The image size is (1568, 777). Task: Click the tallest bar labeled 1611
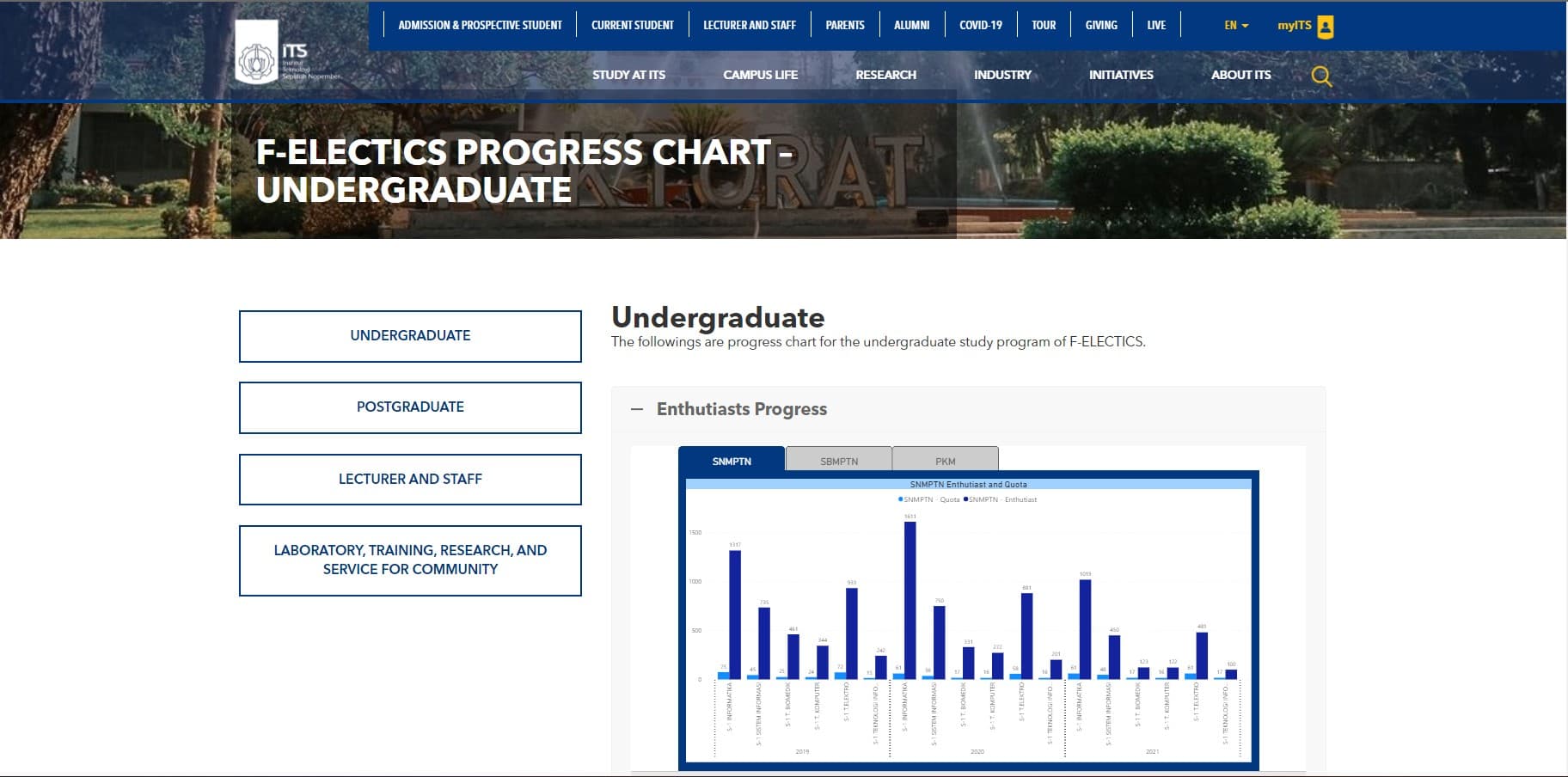[x=910, y=600]
